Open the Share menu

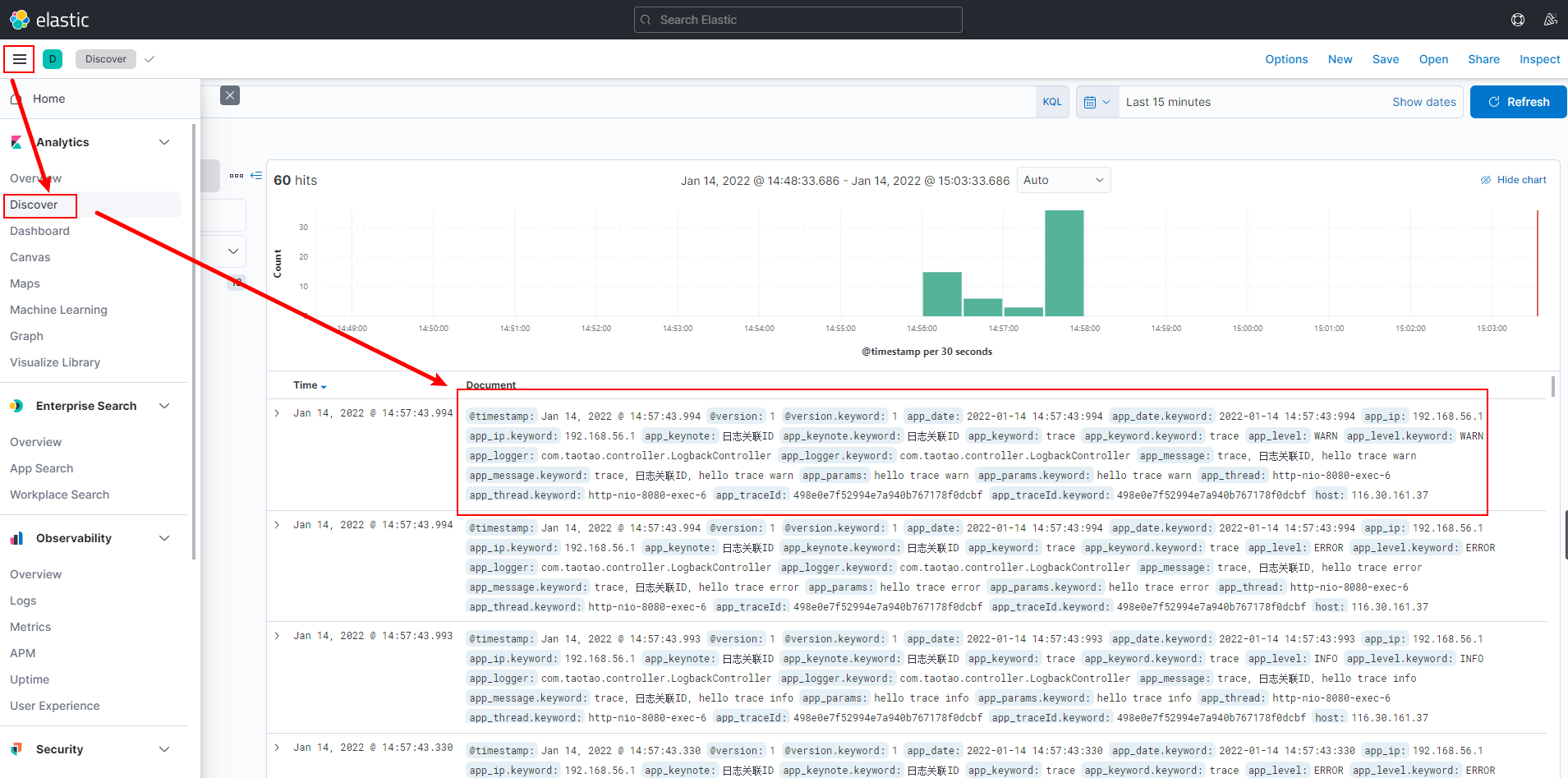1483,59
